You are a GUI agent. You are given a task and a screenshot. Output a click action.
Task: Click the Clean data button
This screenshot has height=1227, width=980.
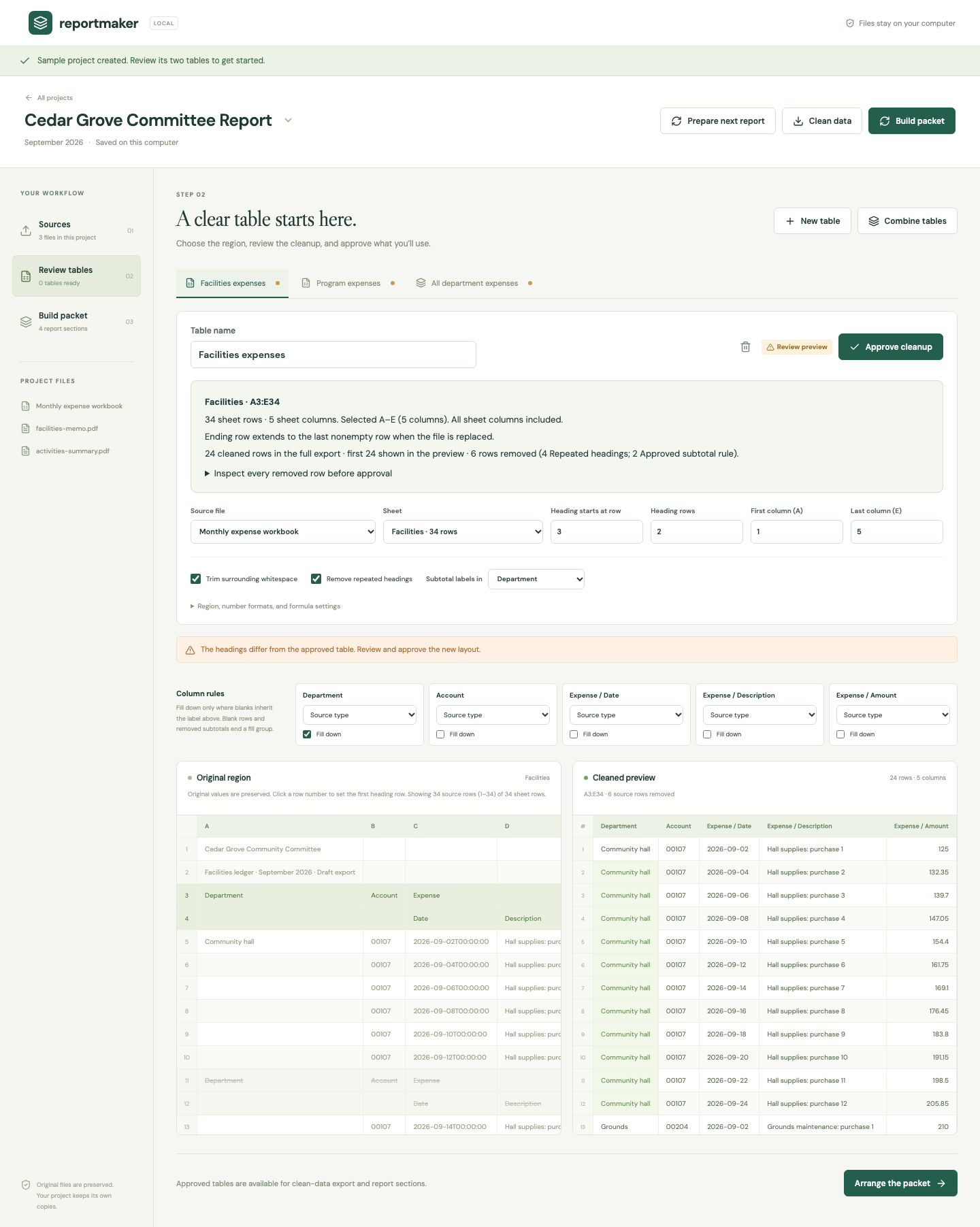[822, 121]
